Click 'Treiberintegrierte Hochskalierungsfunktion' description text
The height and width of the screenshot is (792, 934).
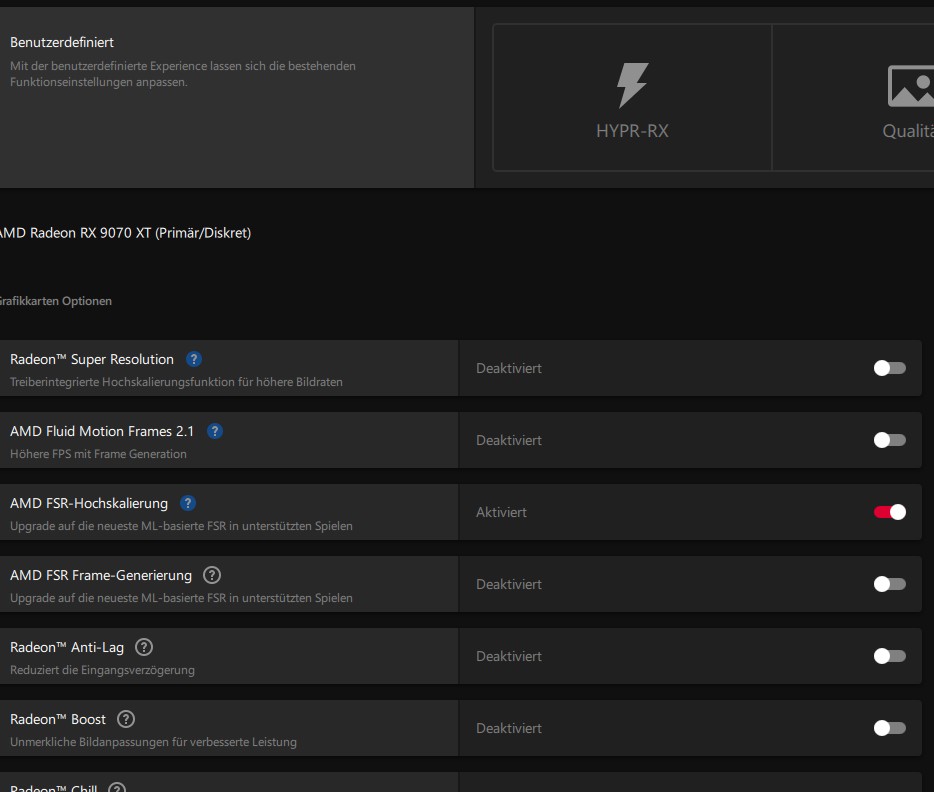[176, 382]
